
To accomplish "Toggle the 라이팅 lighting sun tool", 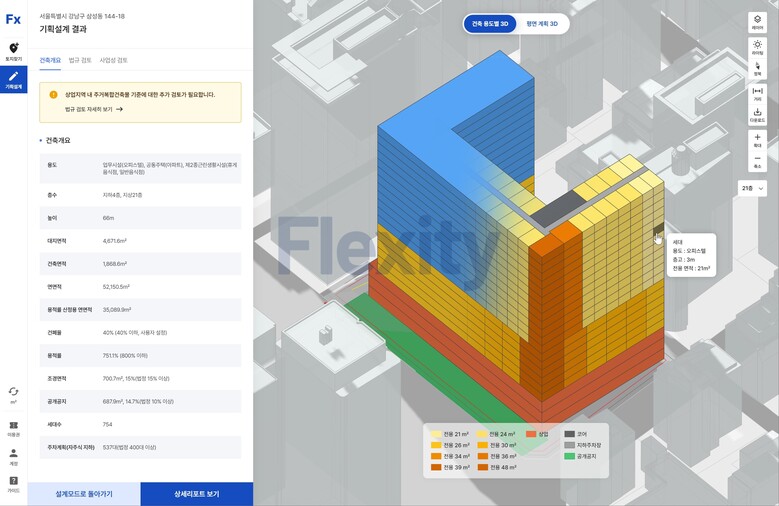I will (757, 47).
